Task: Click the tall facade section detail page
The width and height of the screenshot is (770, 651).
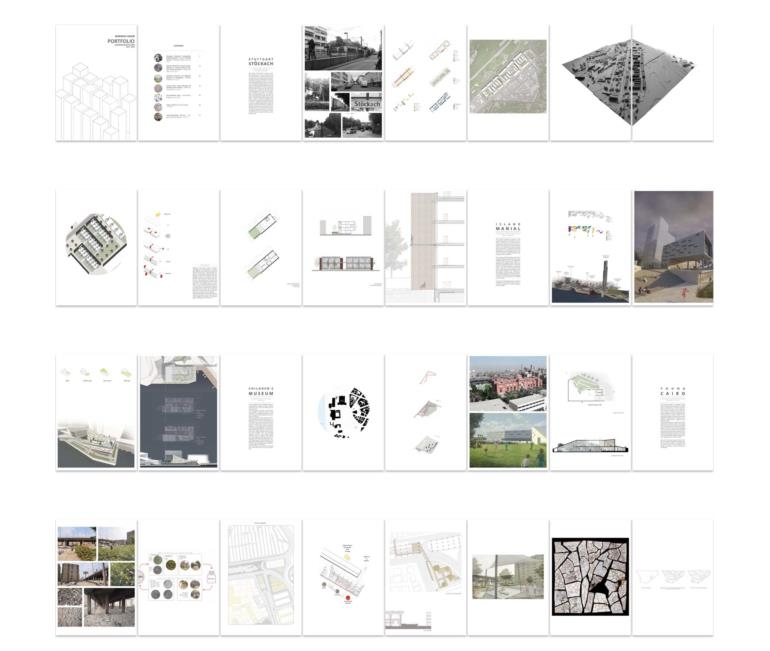Action: click(x=425, y=248)
